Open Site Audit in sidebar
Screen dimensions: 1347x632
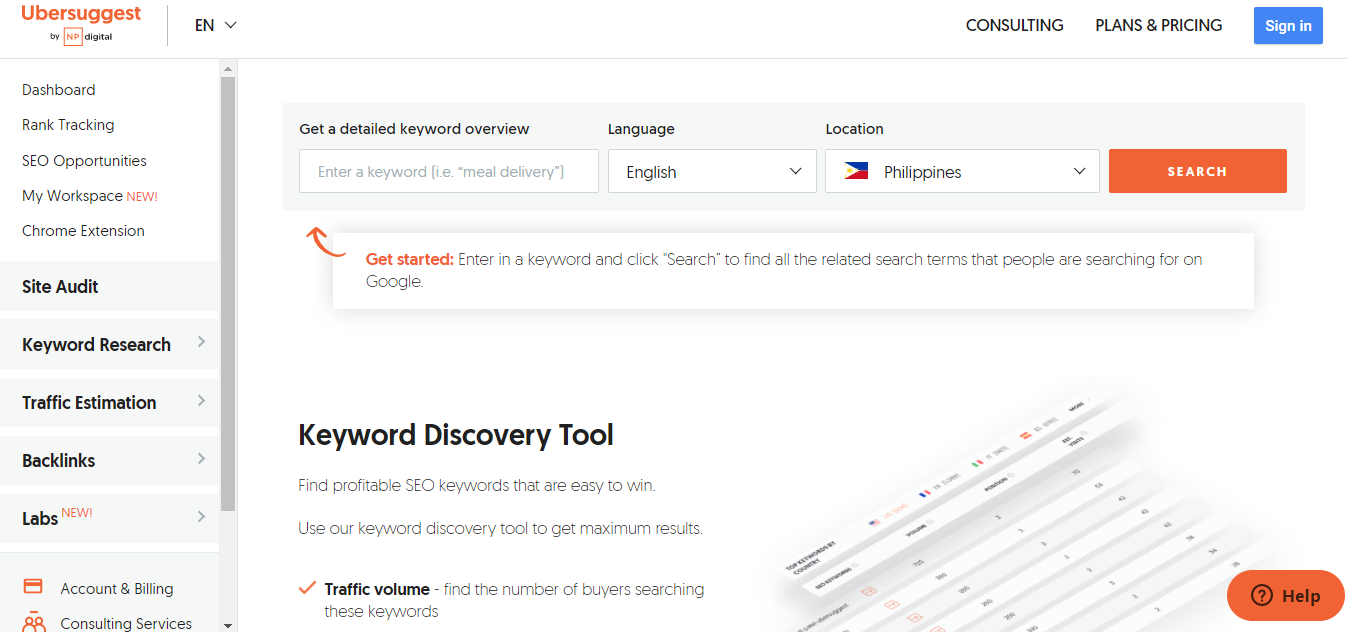[109, 286]
